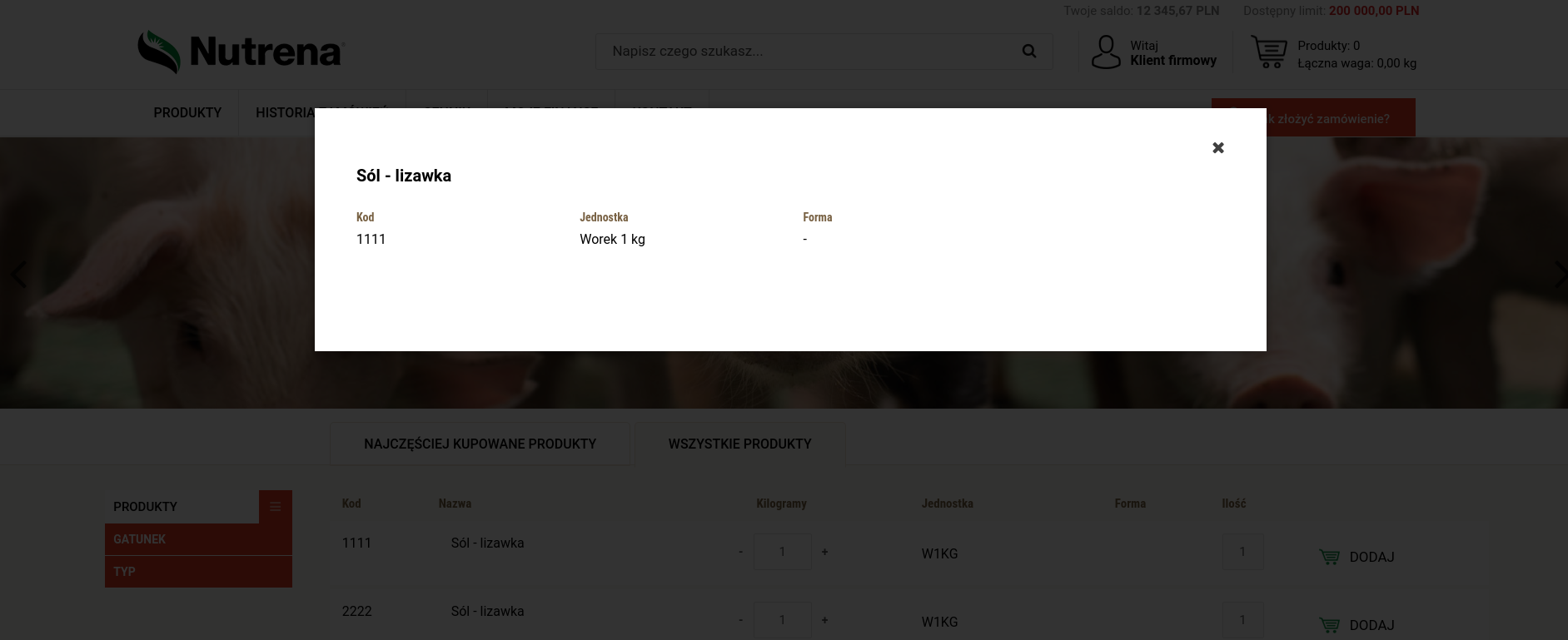Open Sól - lizawka name in row 2222
The width and height of the screenshot is (1568, 640).
point(487,612)
